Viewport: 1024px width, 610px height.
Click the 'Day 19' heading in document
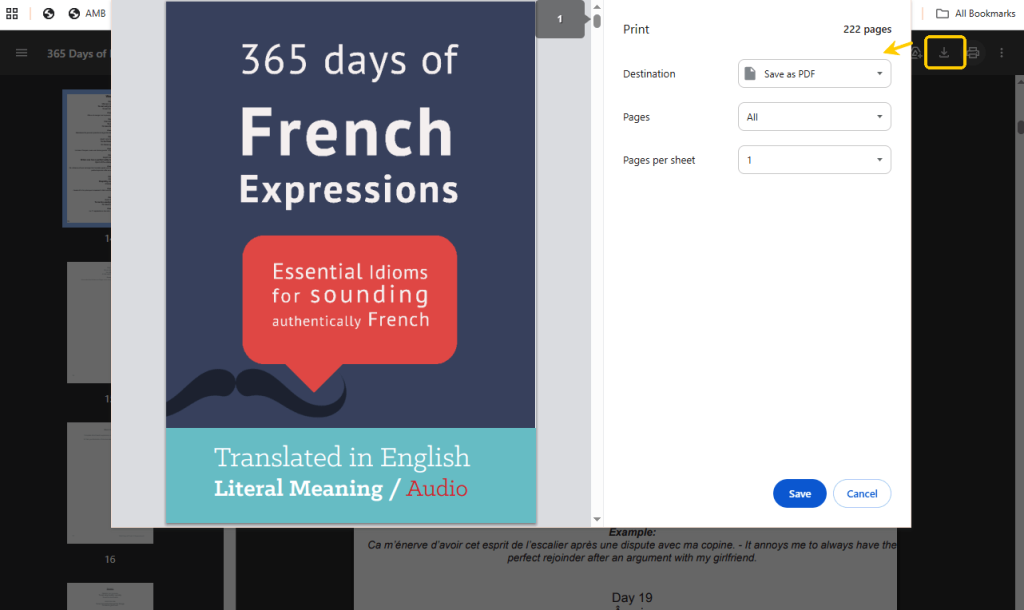tap(632, 598)
